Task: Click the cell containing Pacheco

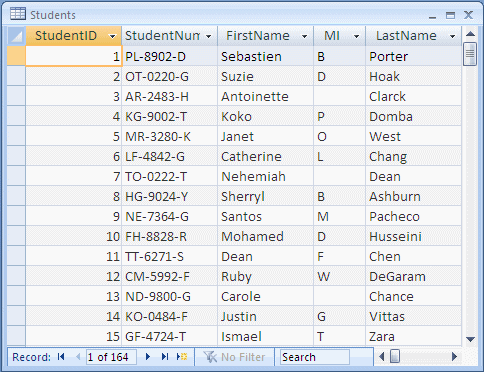Action: coord(414,216)
